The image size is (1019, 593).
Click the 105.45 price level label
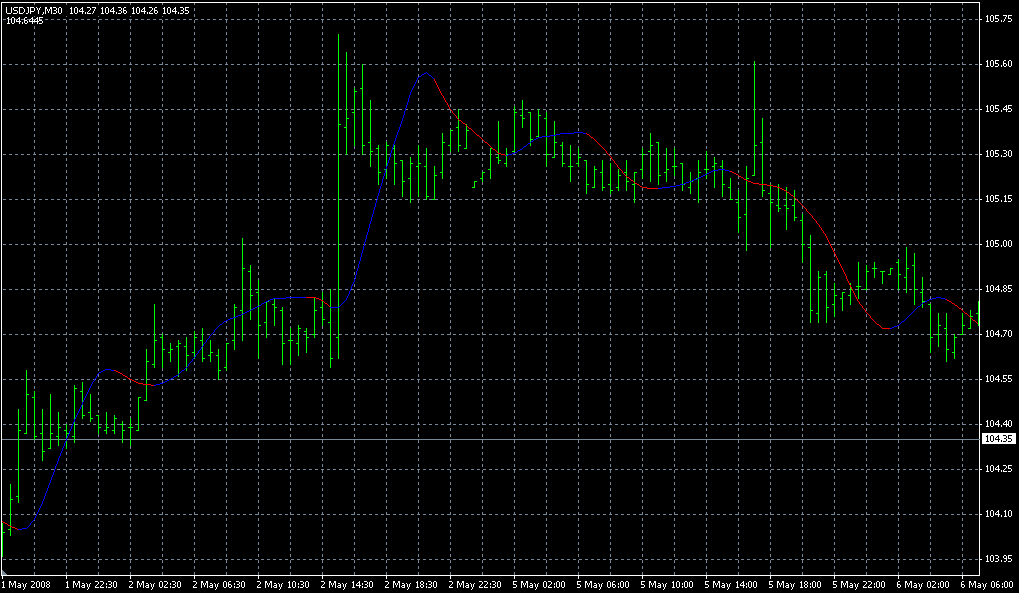coord(998,109)
